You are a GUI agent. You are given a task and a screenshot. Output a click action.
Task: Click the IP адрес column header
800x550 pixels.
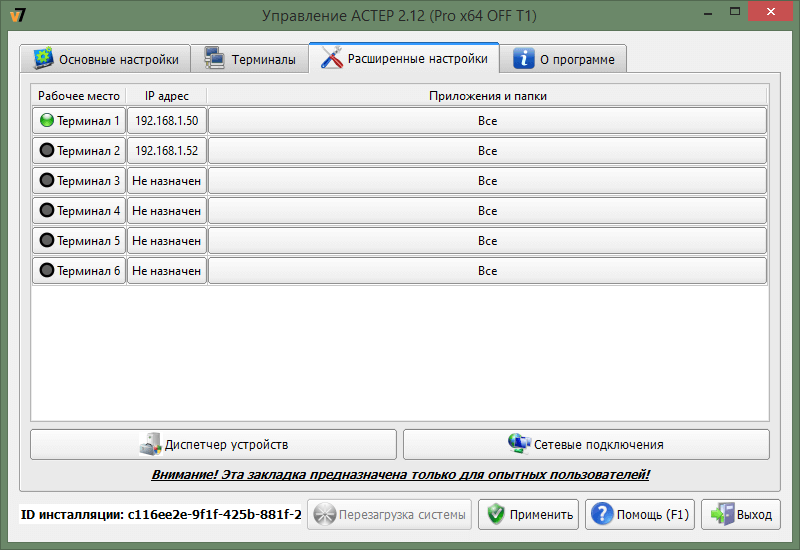tap(167, 96)
